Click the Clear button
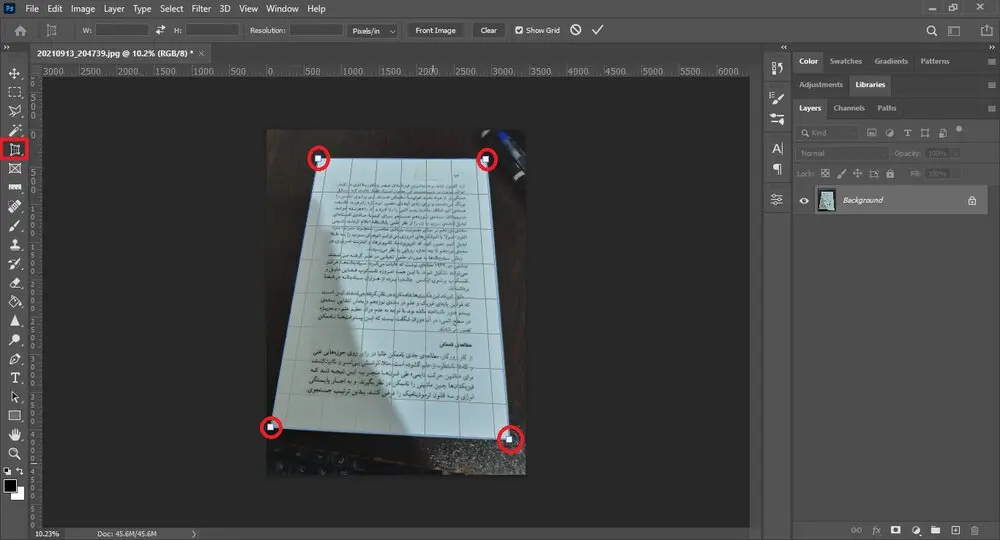Viewport: 1000px width, 540px height. pyautogui.click(x=489, y=31)
